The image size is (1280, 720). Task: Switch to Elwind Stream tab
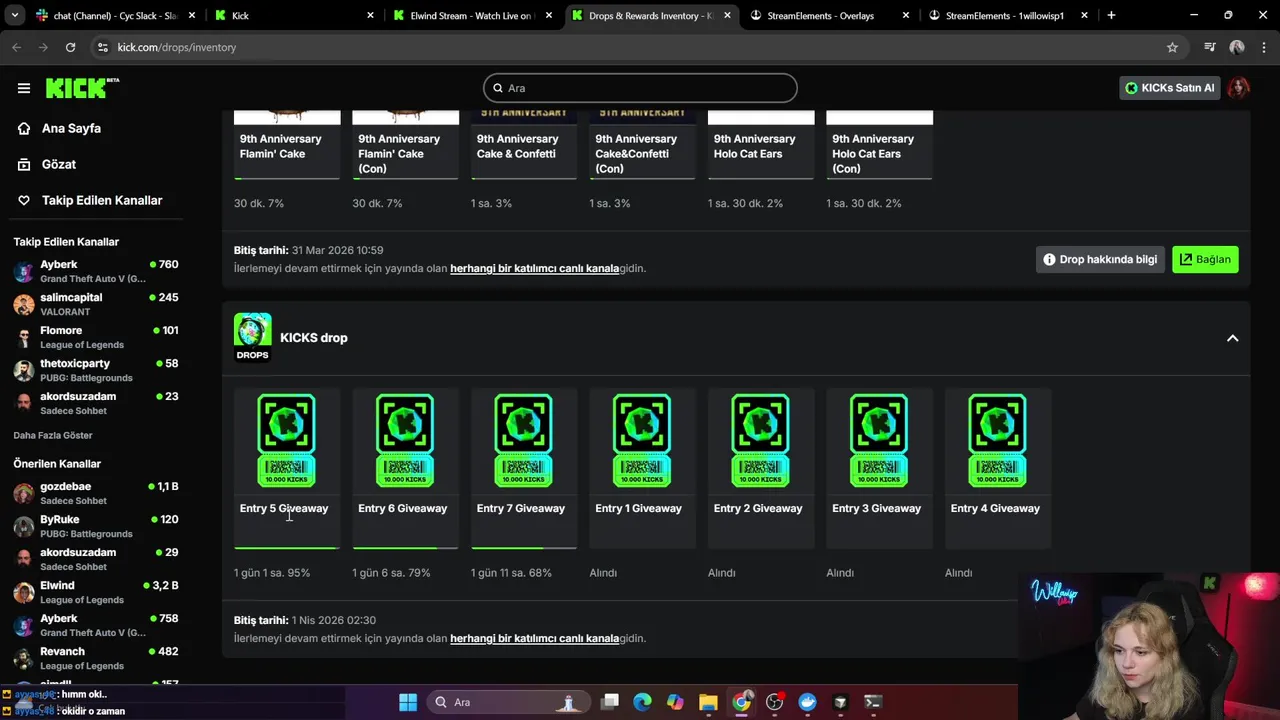point(470,15)
